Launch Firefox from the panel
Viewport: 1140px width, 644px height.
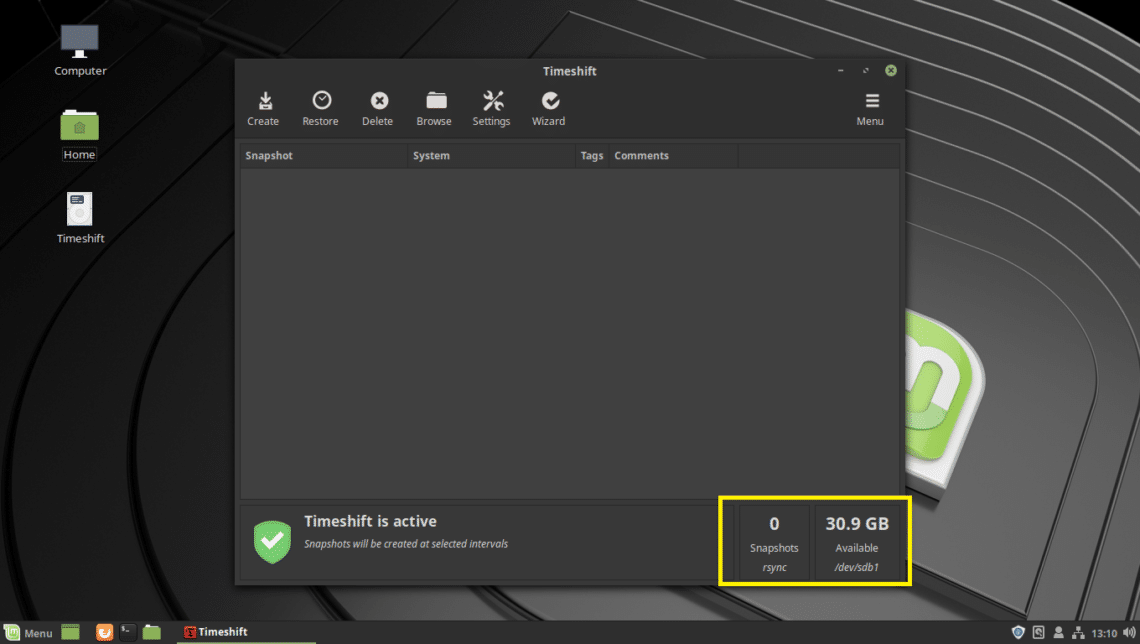(x=105, y=632)
